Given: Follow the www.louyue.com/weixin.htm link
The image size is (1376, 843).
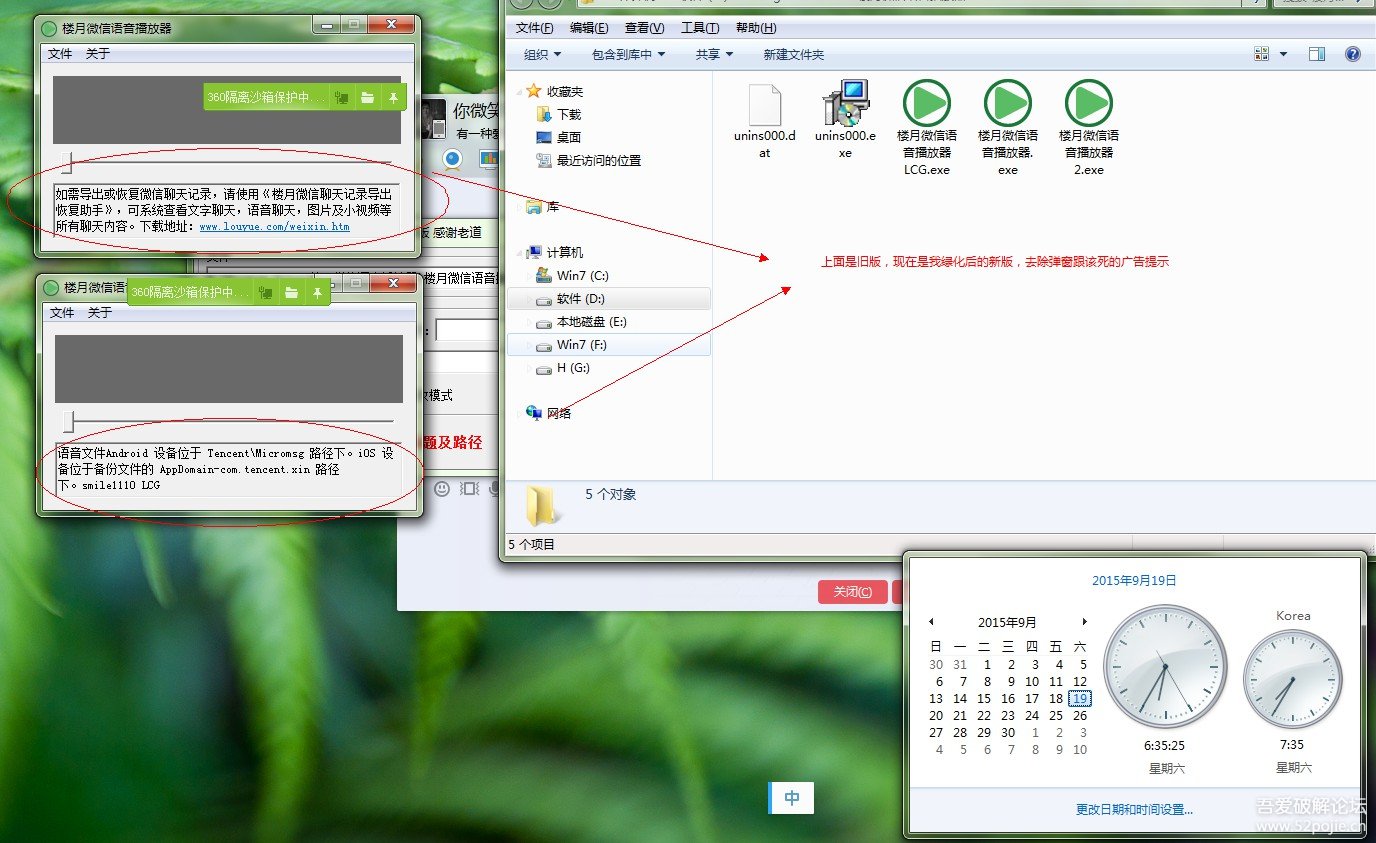Looking at the screenshot, I should (x=274, y=227).
